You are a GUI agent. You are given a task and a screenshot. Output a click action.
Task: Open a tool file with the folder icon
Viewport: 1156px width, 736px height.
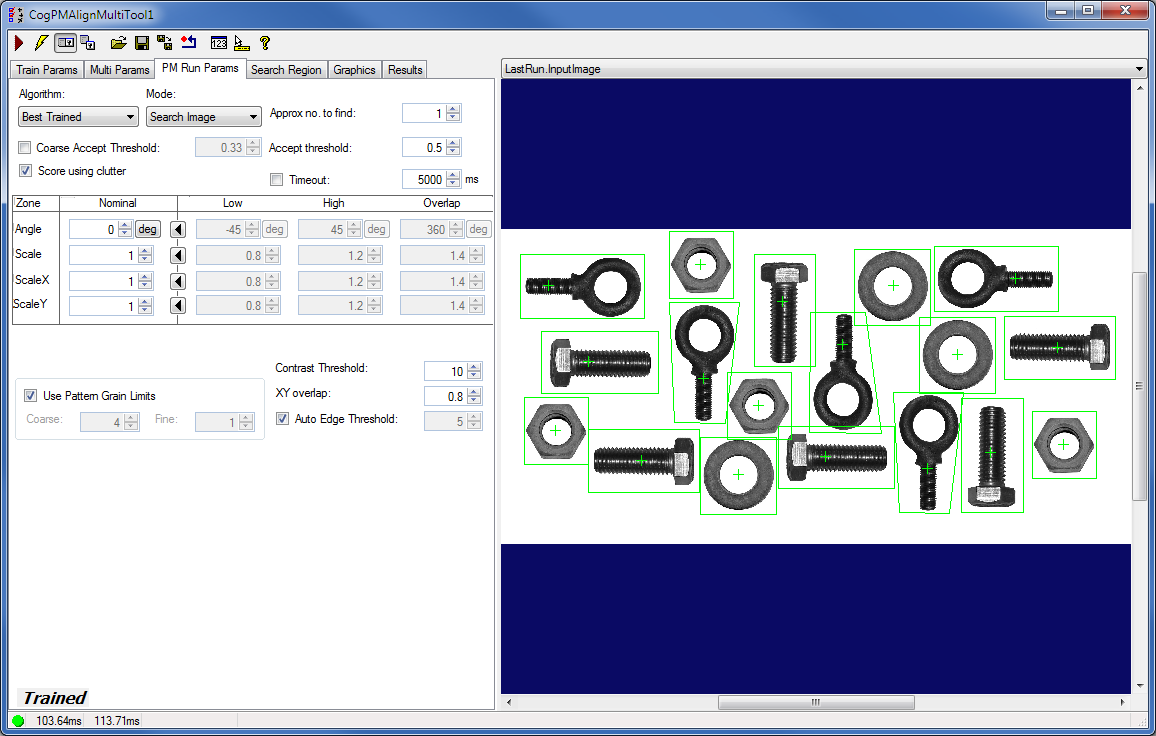click(x=119, y=43)
